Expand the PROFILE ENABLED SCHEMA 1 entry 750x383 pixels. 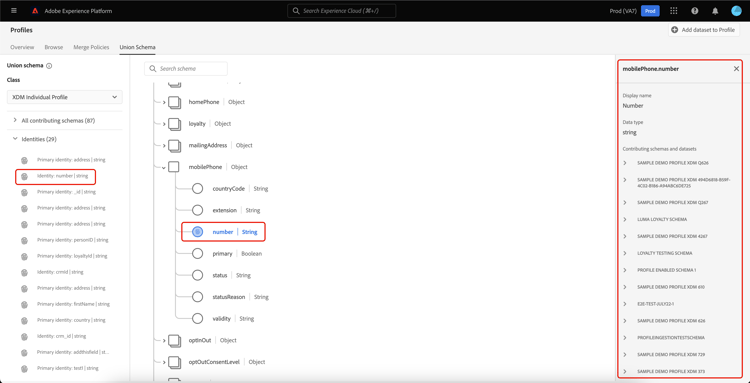[x=625, y=270]
